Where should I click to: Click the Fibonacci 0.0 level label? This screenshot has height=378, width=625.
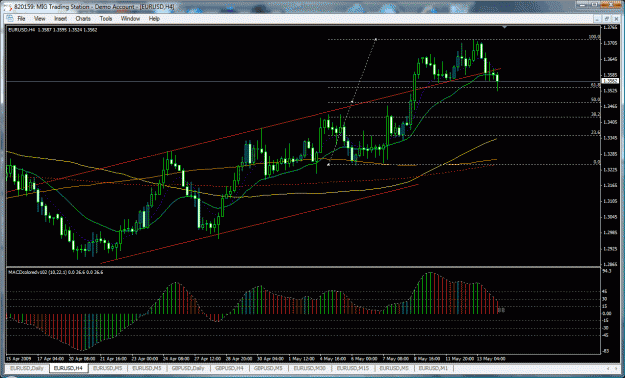tap(597, 162)
